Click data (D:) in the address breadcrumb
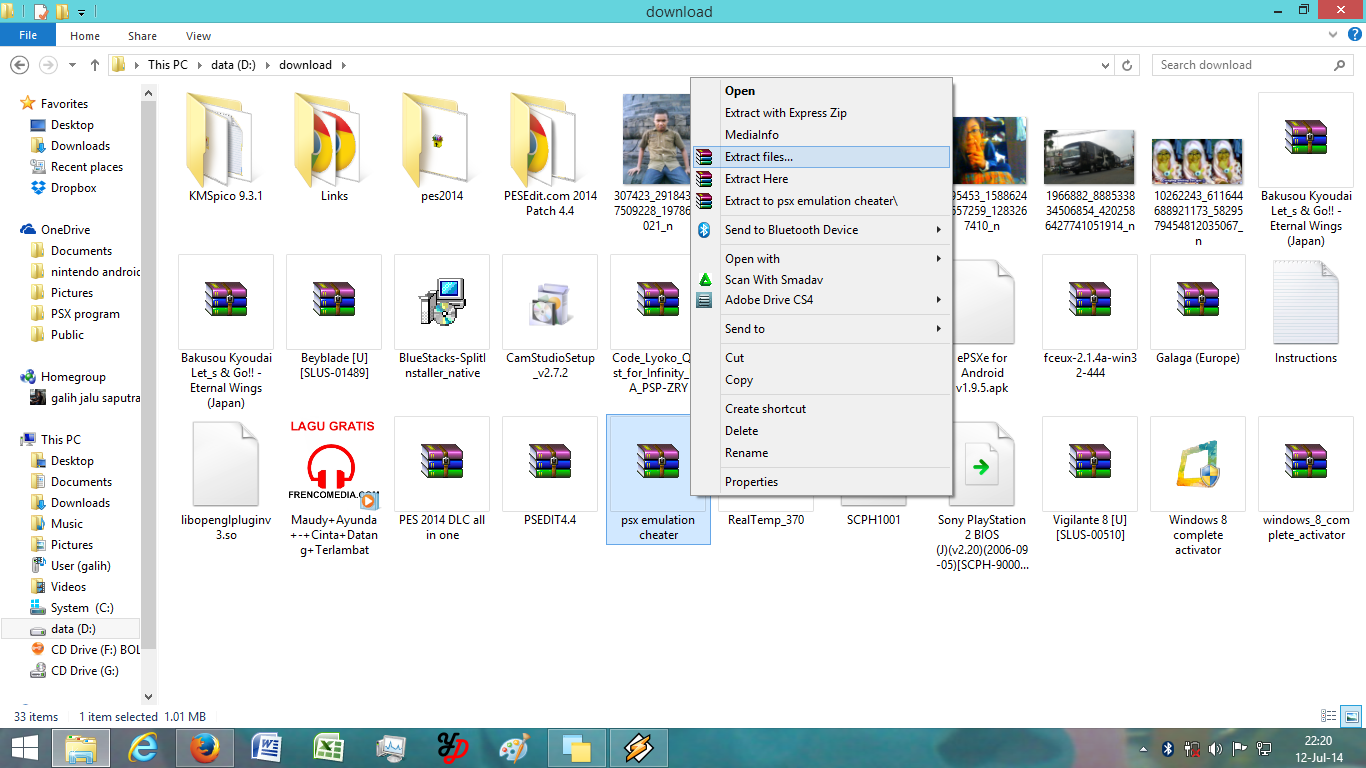 [233, 65]
